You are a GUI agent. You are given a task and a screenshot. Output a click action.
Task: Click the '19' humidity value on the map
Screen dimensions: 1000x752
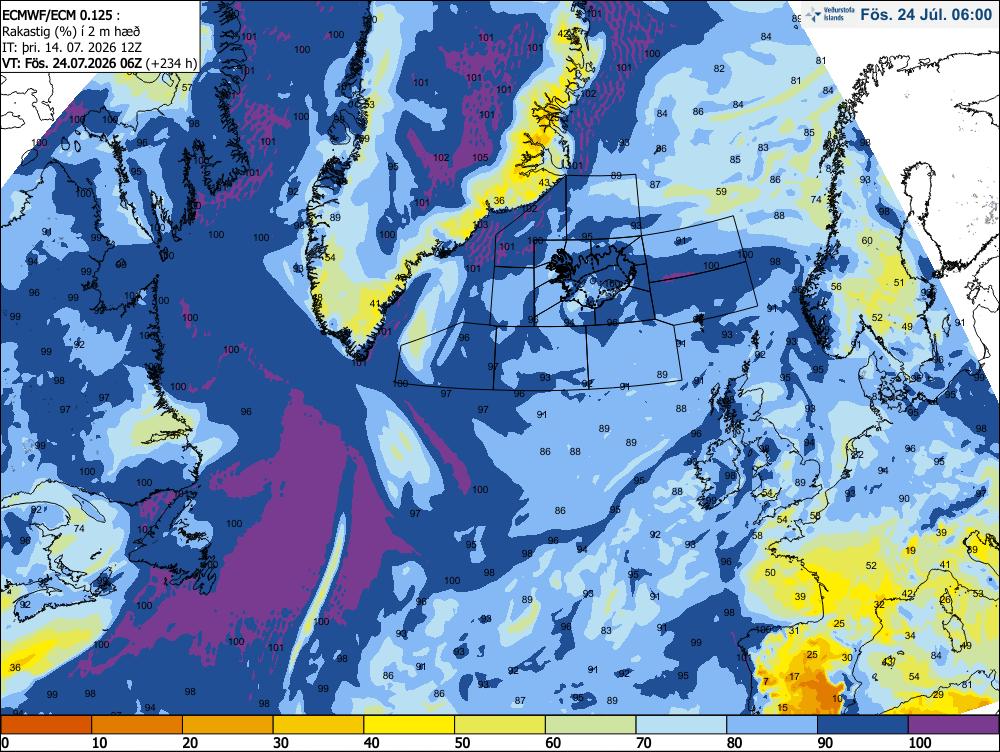pyautogui.click(x=910, y=550)
